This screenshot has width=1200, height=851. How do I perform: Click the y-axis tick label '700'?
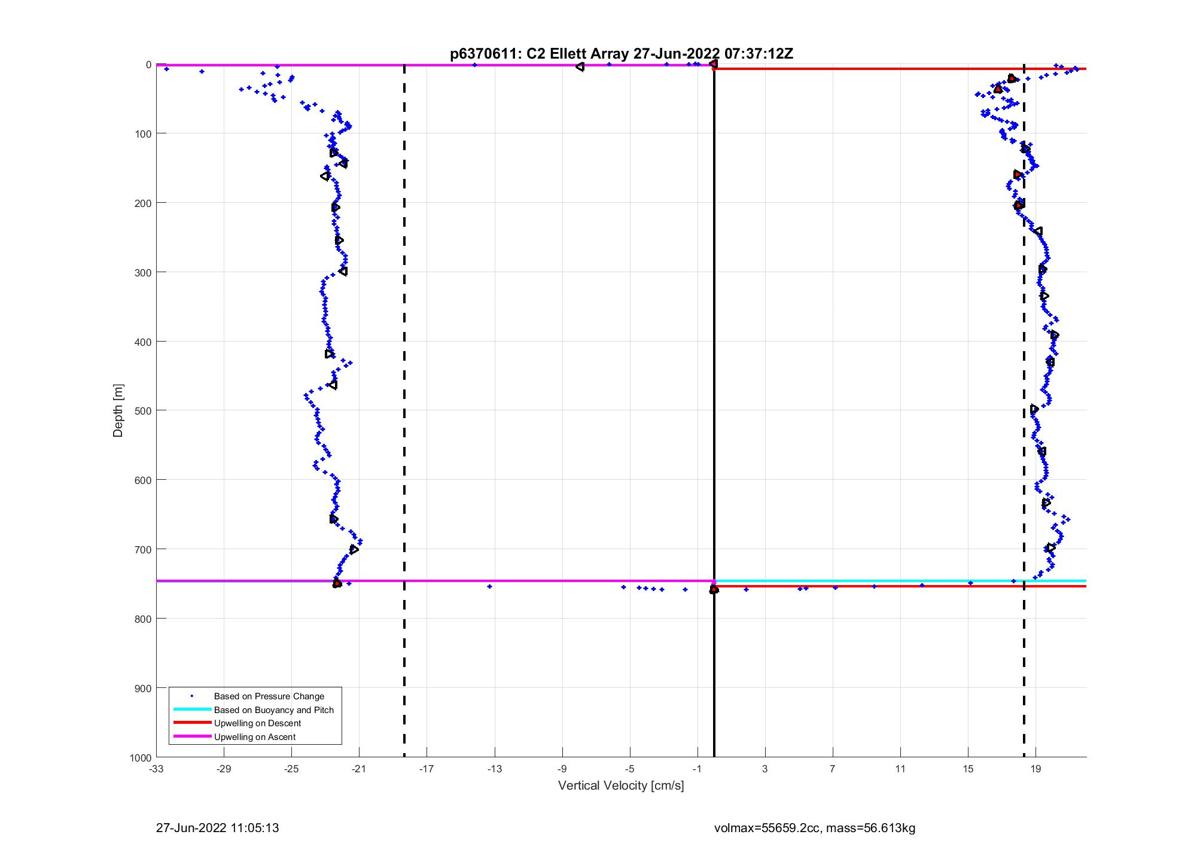(142, 549)
